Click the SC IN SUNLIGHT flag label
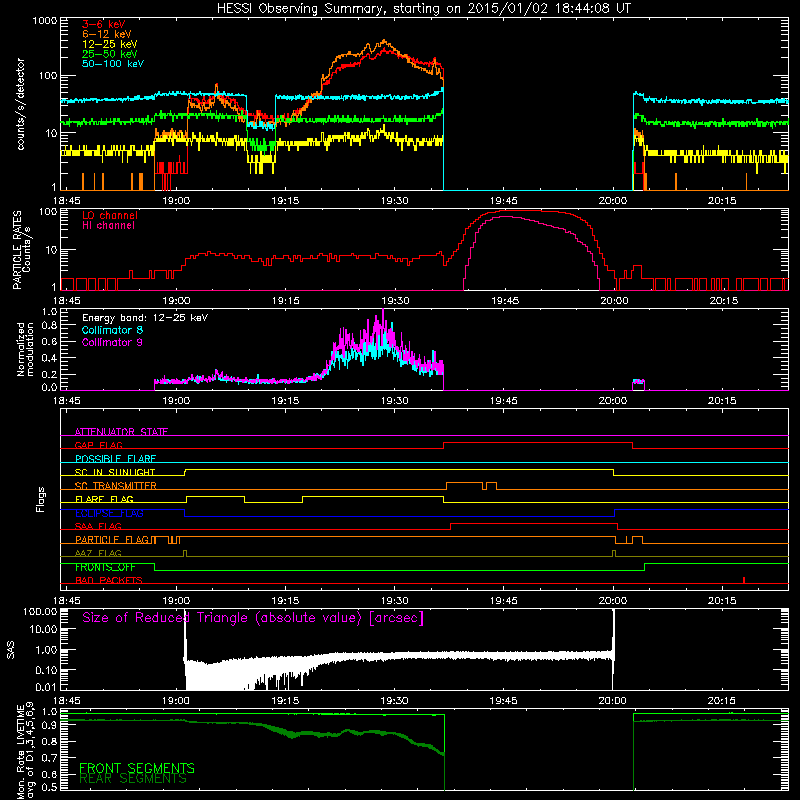Screen dimensions: 800x800 [x=115, y=472]
